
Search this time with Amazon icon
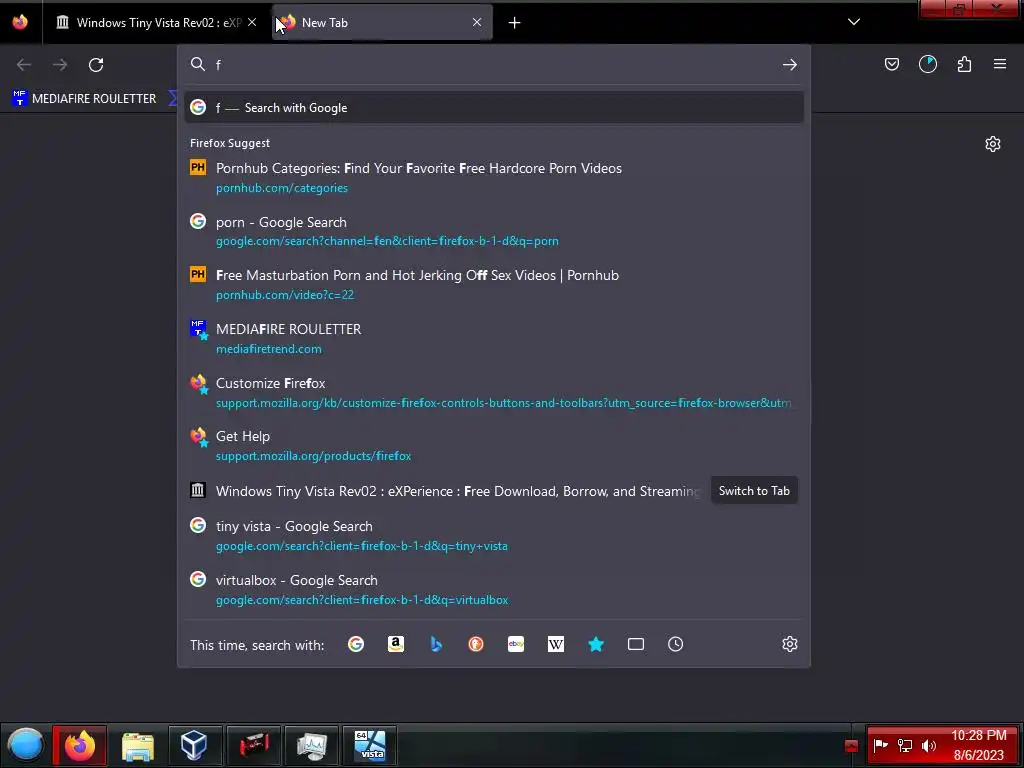pyautogui.click(x=396, y=645)
